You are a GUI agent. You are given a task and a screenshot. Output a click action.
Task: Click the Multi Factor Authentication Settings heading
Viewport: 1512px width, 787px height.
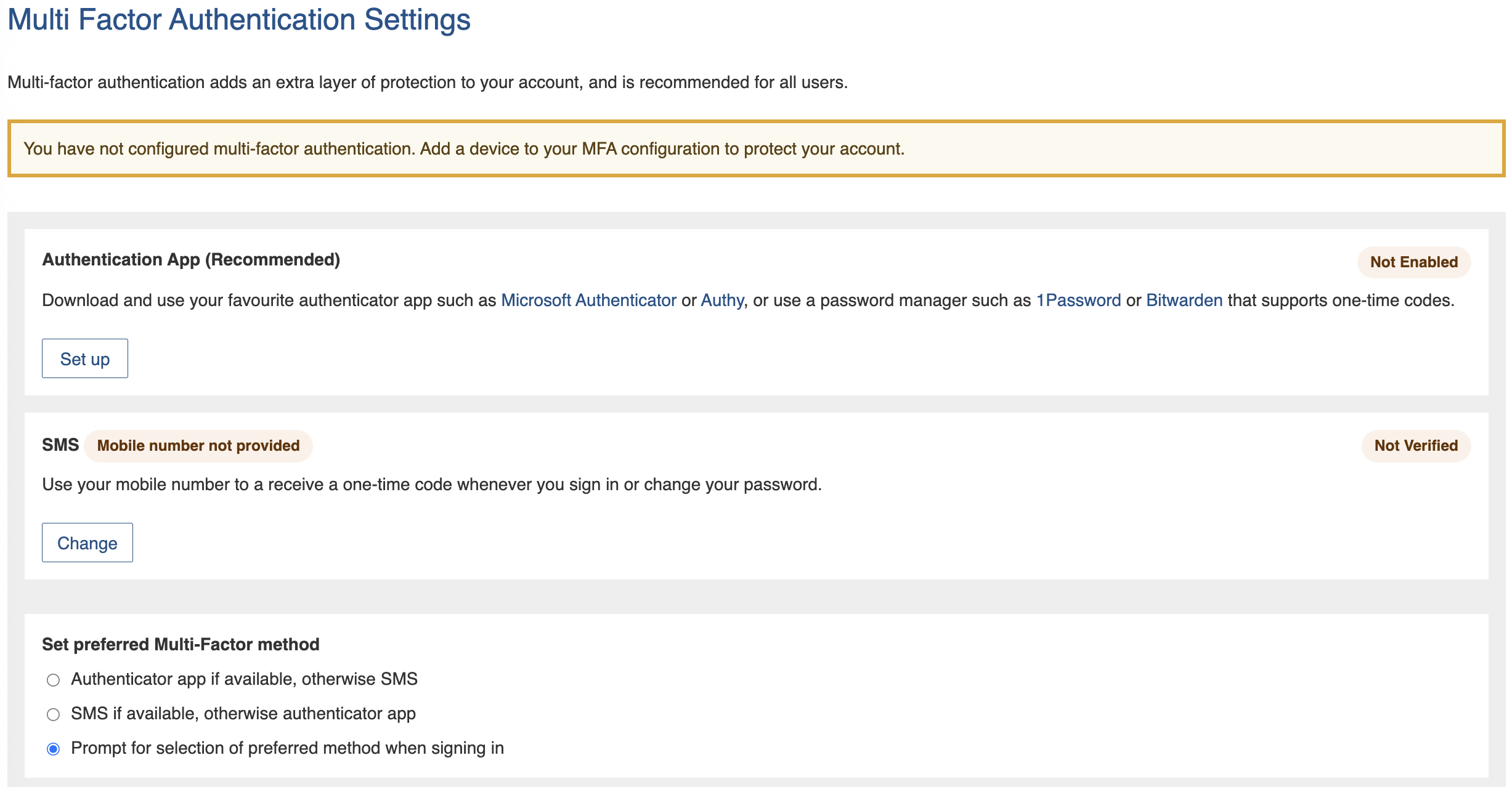(239, 20)
